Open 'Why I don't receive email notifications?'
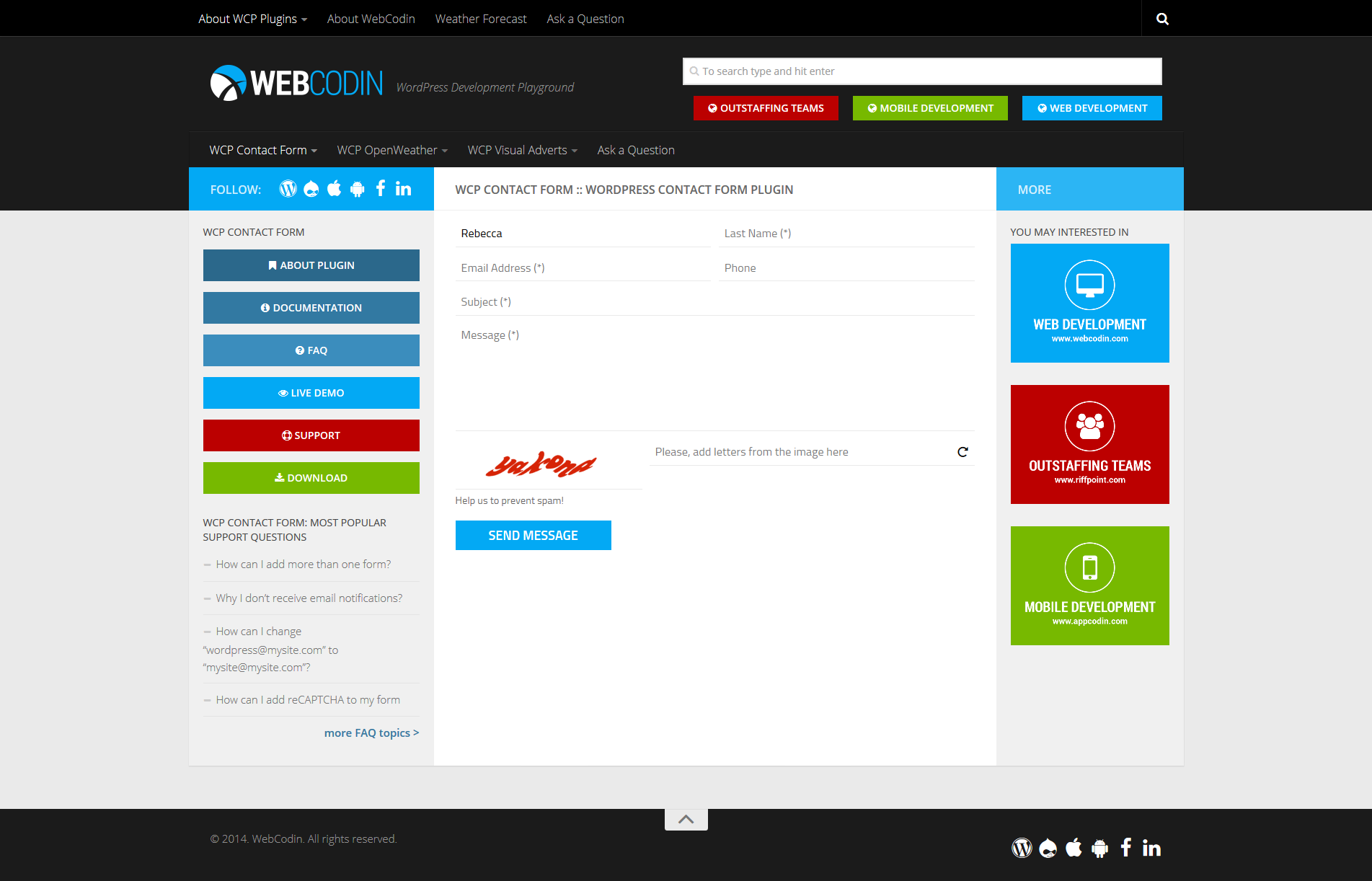The width and height of the screenshot is (1372, 881). pyautogui.click(x=309, y=598)
